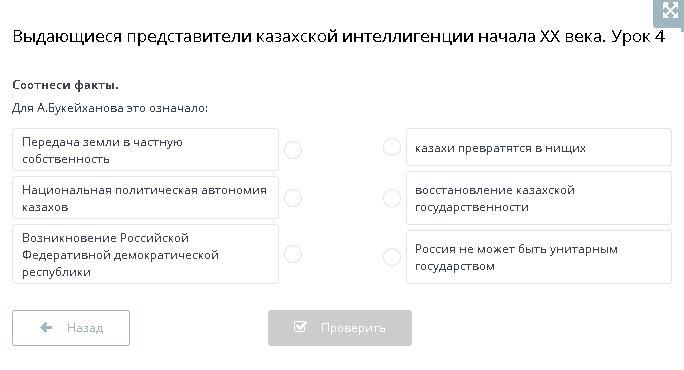Click the Передача земли в частную собственность card
Screen dimensions: 684x370
point(145,150)
